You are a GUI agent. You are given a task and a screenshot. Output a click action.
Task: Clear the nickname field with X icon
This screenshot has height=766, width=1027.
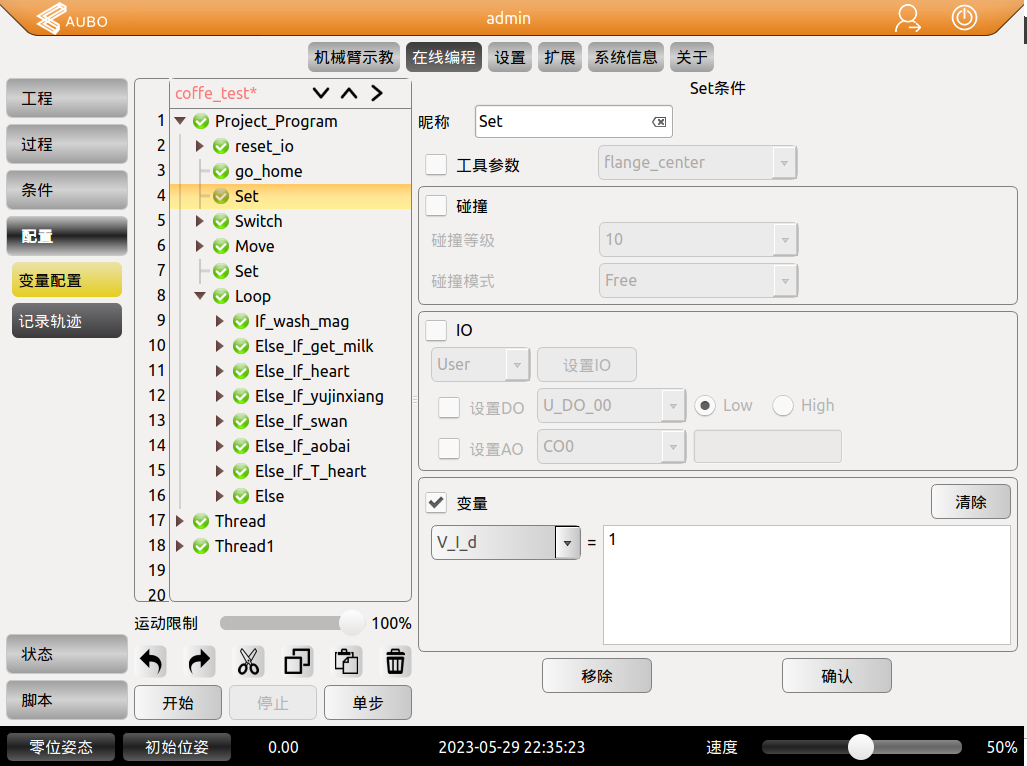659,122
